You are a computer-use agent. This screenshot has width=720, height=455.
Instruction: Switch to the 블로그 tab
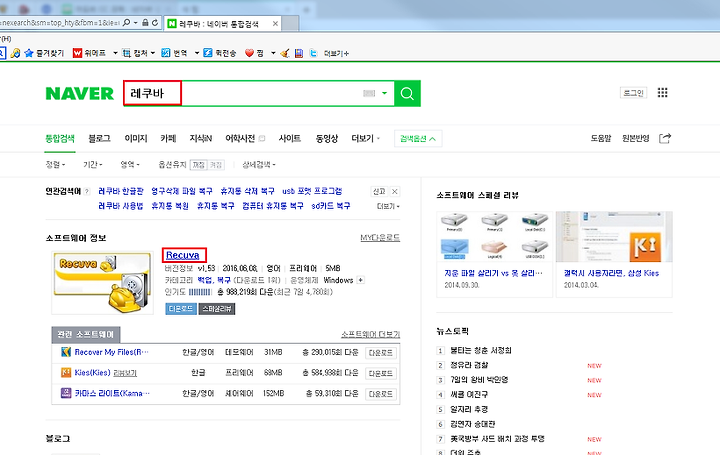99,139
